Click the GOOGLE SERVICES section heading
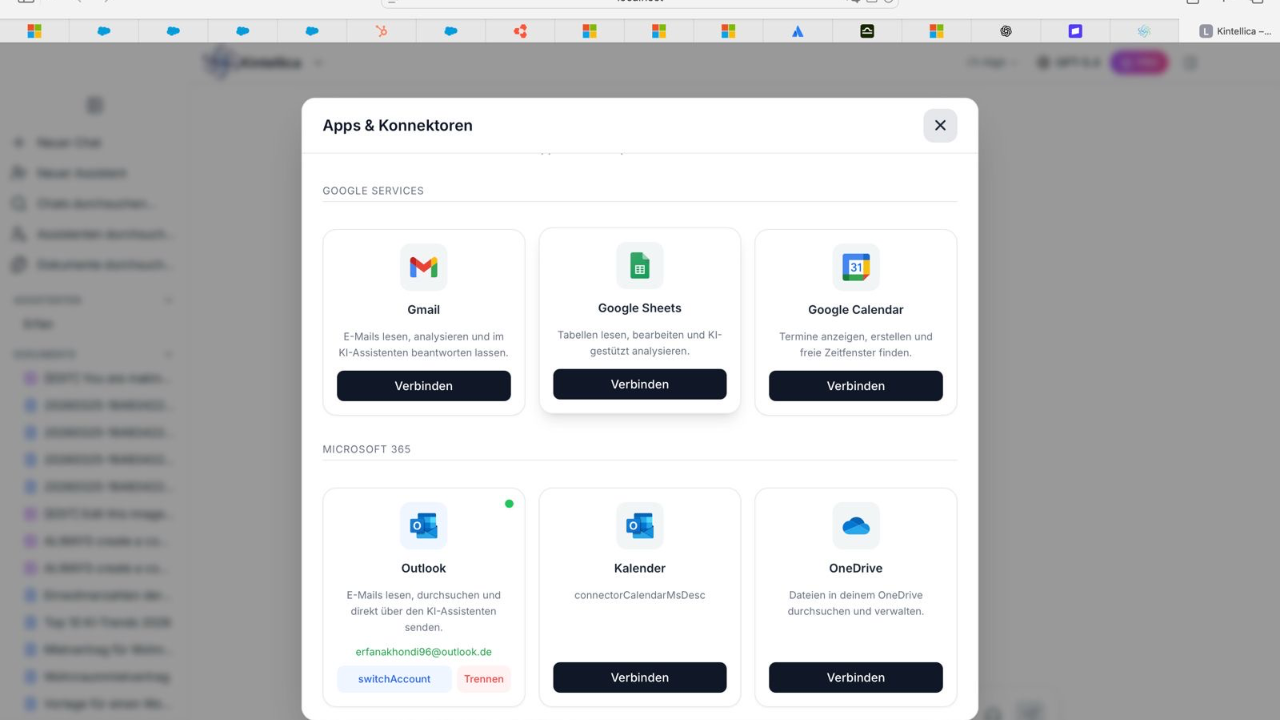1280x720 pixels. click(x=373, y=191)
